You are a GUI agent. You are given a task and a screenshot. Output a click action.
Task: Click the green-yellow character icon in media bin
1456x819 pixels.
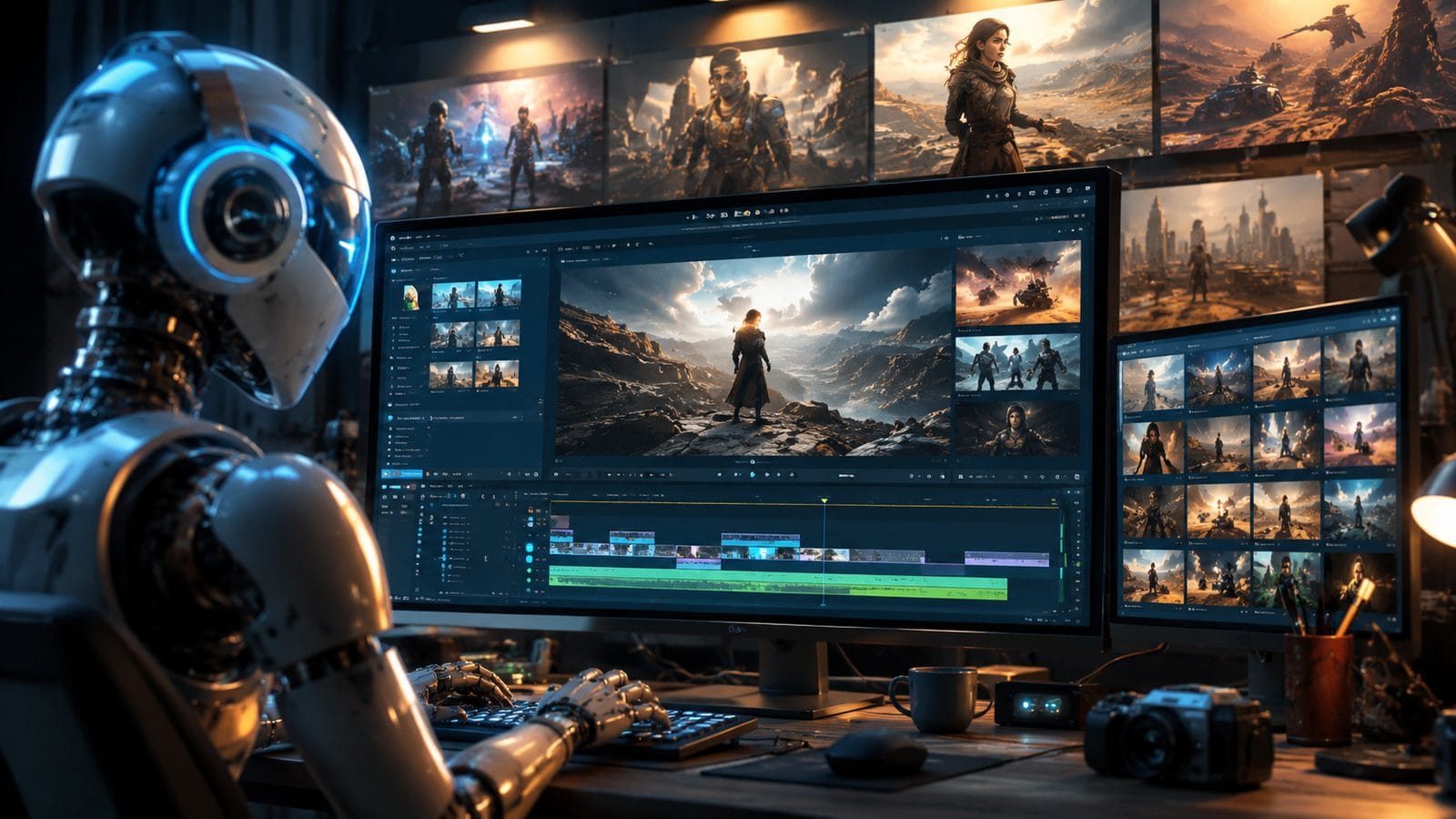[x=411, y=298]
